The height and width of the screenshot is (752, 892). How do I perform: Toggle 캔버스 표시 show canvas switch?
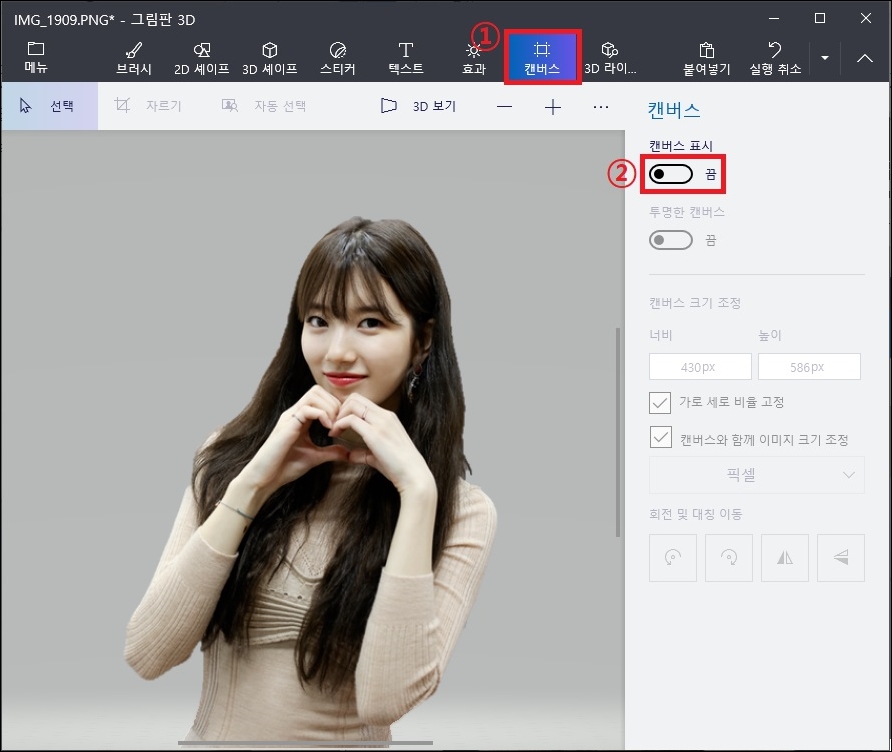click(x=671, y=174)
